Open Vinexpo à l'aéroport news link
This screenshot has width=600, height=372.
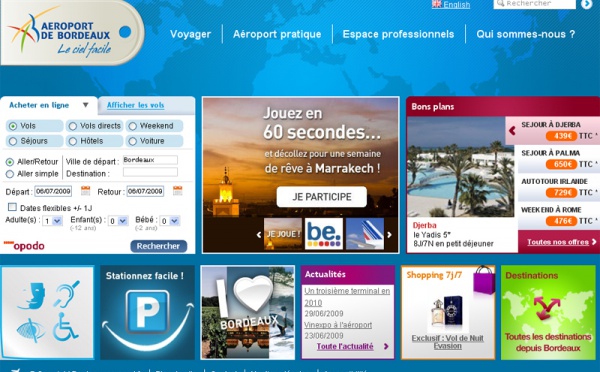click(338, 325)
